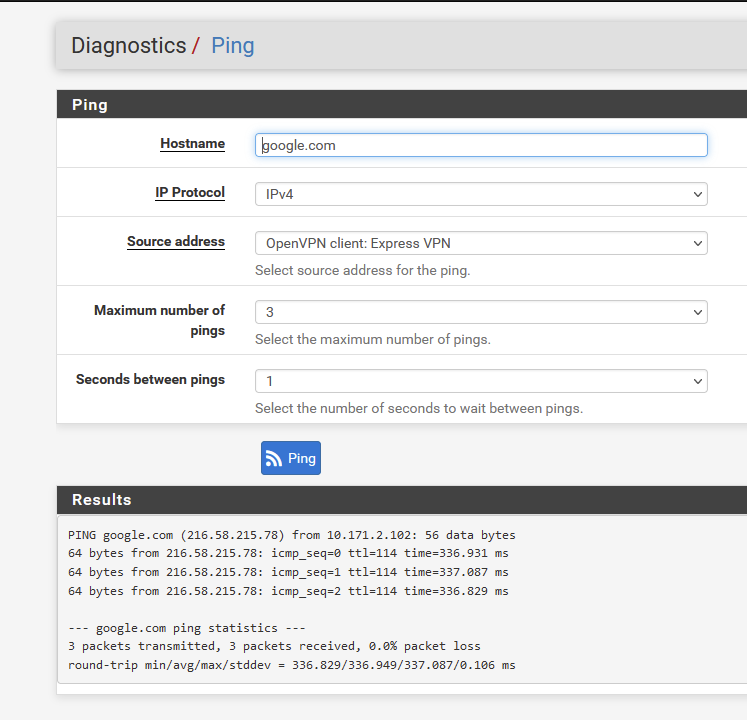Screen dimensions: 747x720
Task: Open the IP Protocol dropdown set to IPv4
Action: point(481,194)
